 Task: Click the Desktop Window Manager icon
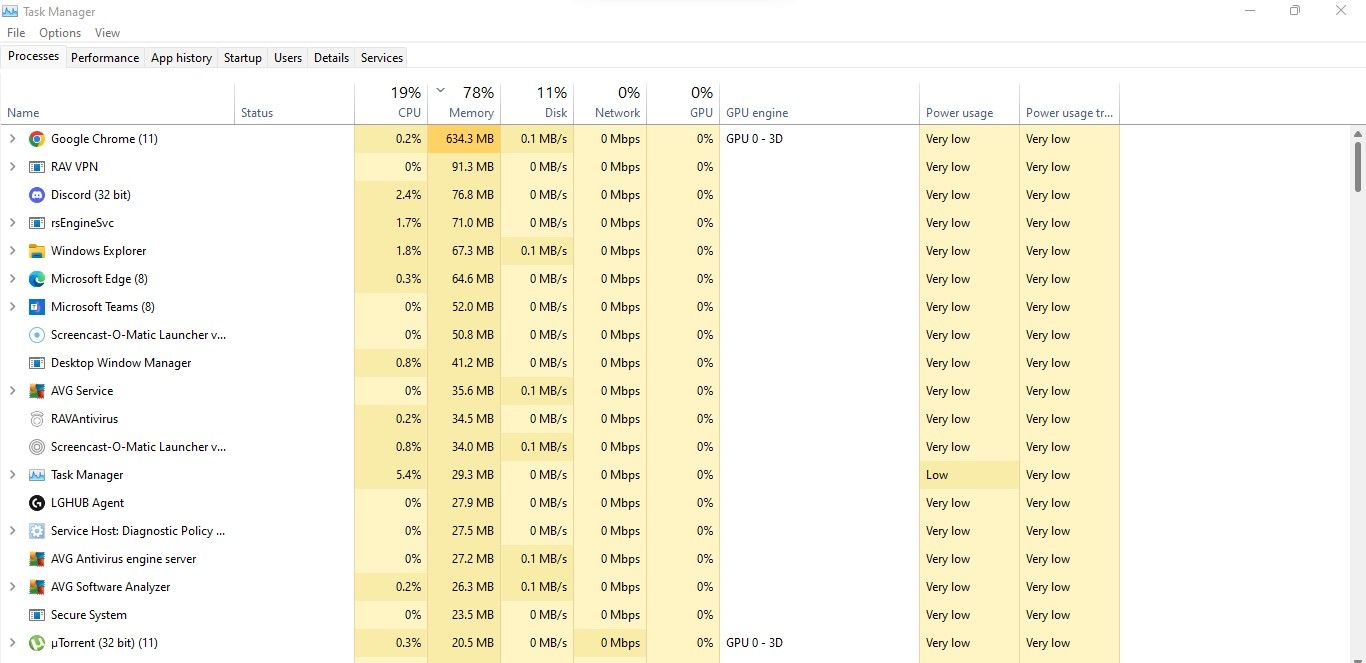tap(37, 363)
